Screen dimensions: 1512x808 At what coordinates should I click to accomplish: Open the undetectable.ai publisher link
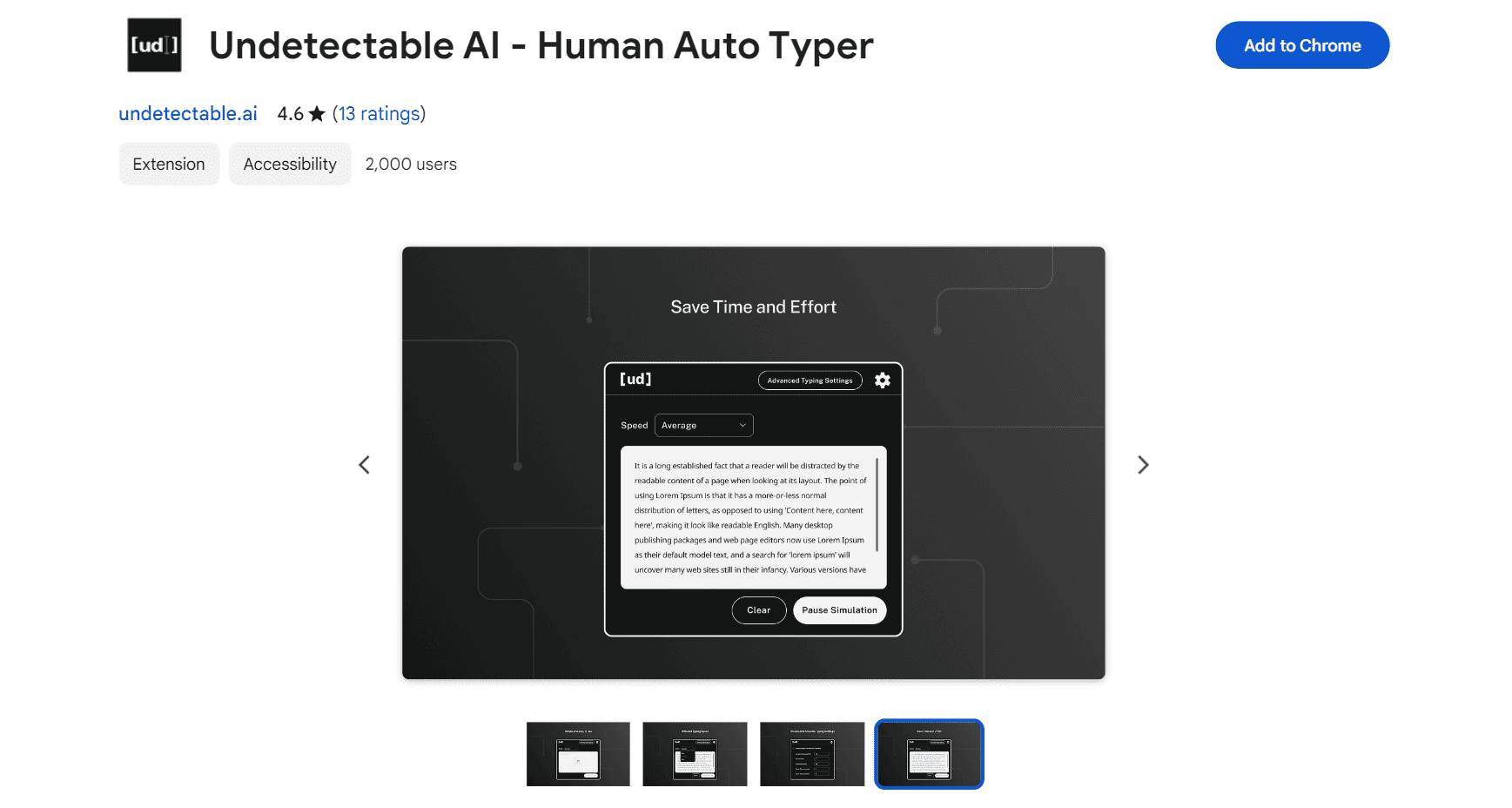tap(188, 114)
